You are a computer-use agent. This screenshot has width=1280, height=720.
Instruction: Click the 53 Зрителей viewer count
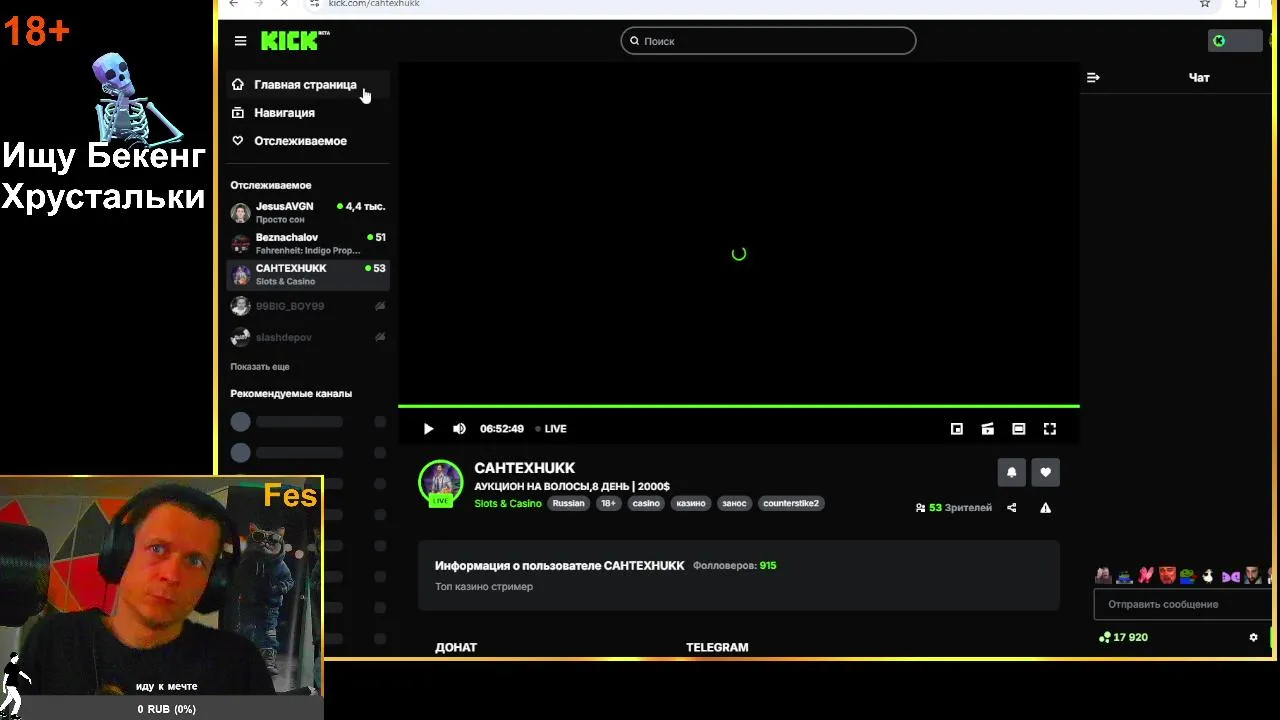tap(954, 508)
